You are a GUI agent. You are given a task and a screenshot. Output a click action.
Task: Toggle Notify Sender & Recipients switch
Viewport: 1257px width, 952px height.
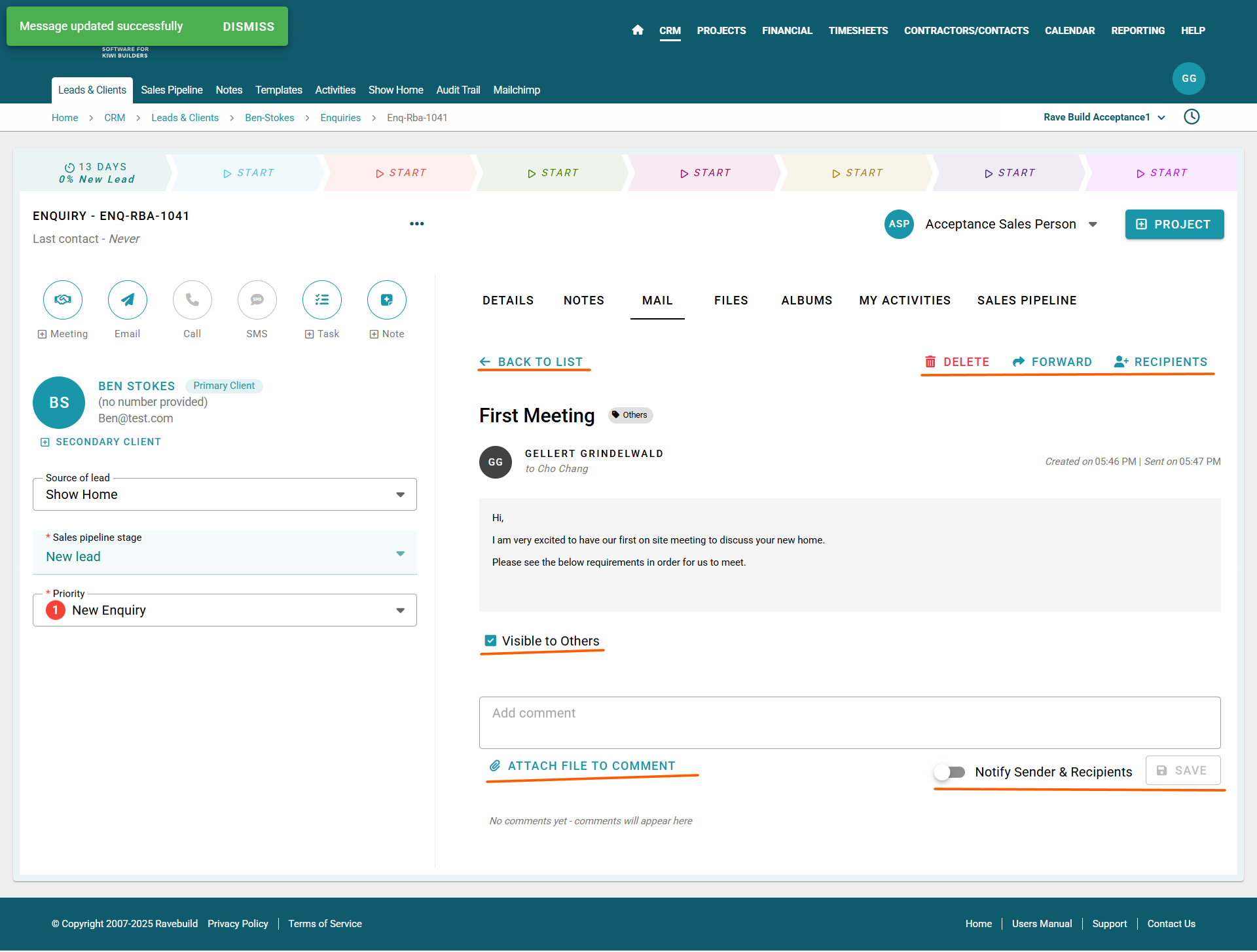coord(950,772)
